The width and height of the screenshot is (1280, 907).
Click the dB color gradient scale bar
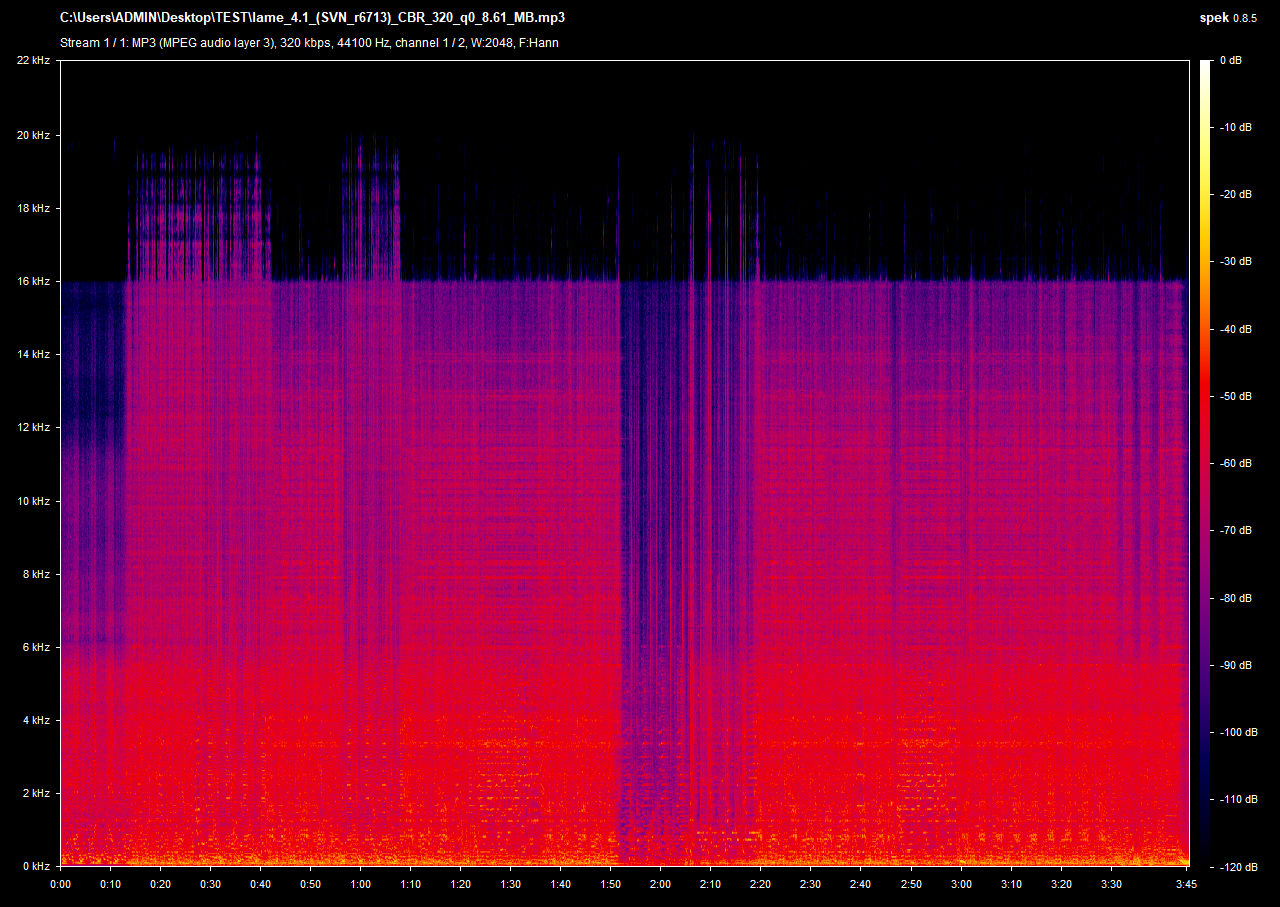(1205, 463)
